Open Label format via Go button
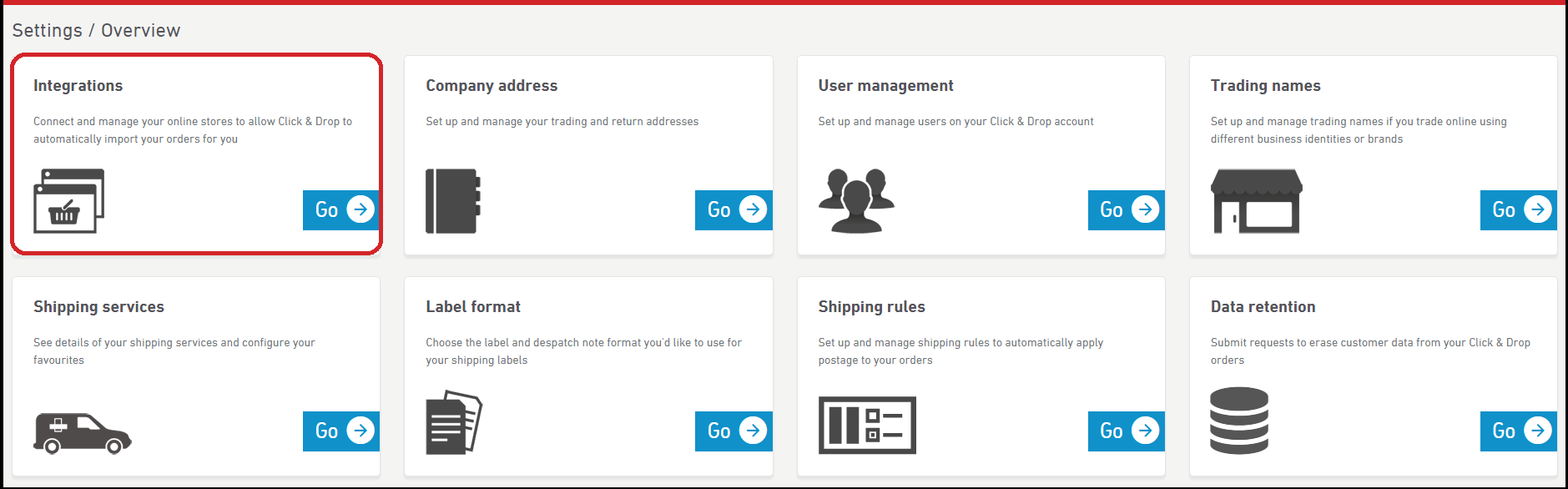This screenshot has height=489, width=1568. 734,431
